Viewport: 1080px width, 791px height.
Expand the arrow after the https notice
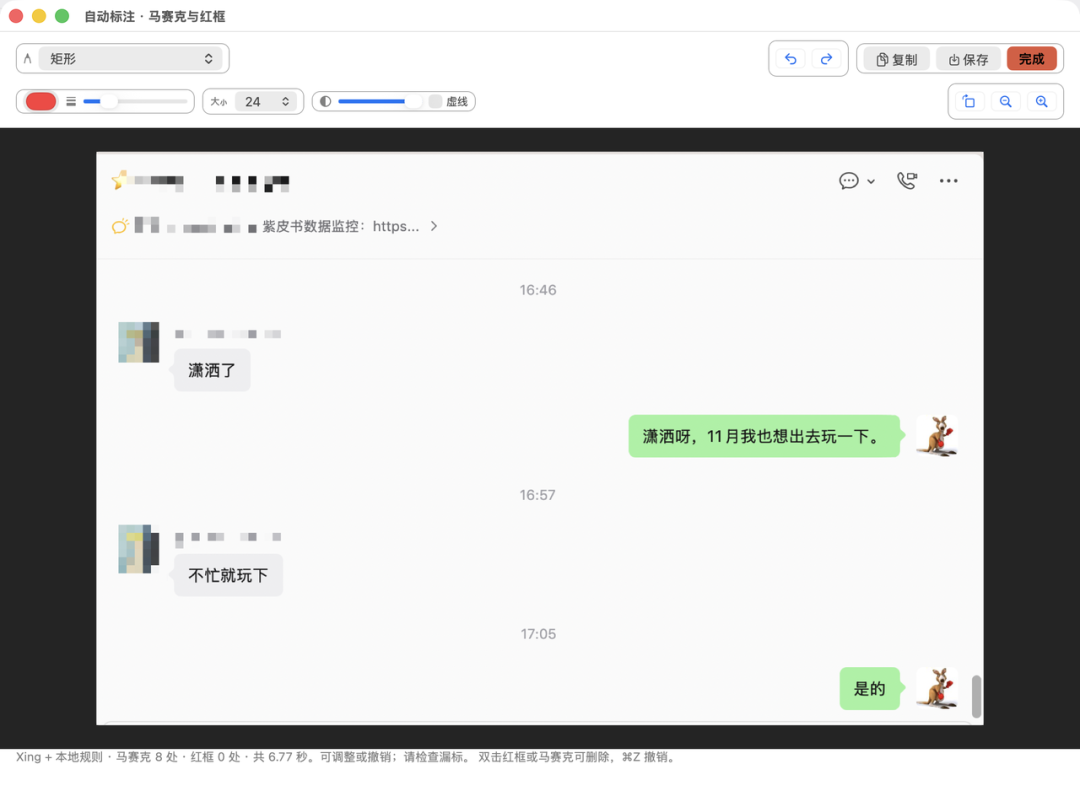click(433, 226)
